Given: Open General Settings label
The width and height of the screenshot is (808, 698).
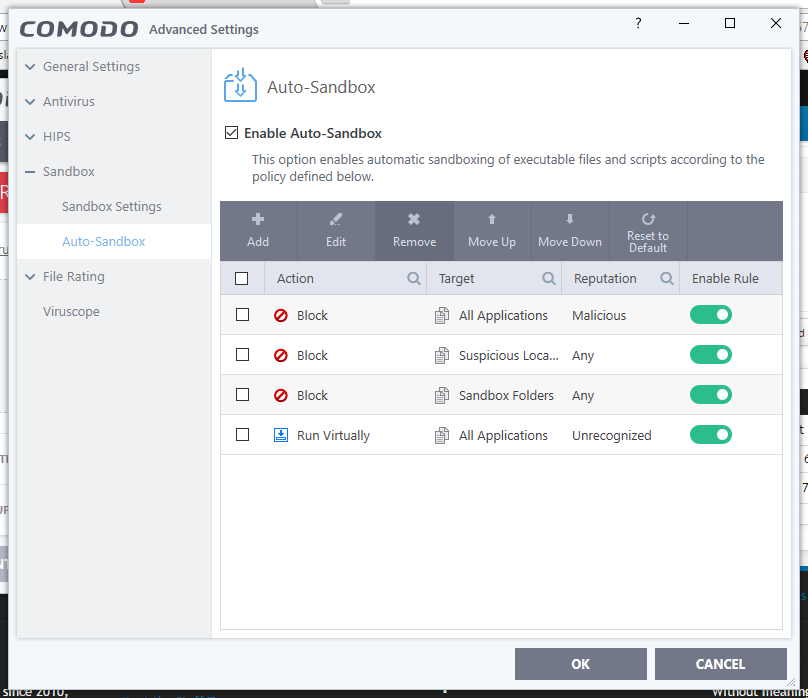Looking at the screenshot, I should click(91, 67).
